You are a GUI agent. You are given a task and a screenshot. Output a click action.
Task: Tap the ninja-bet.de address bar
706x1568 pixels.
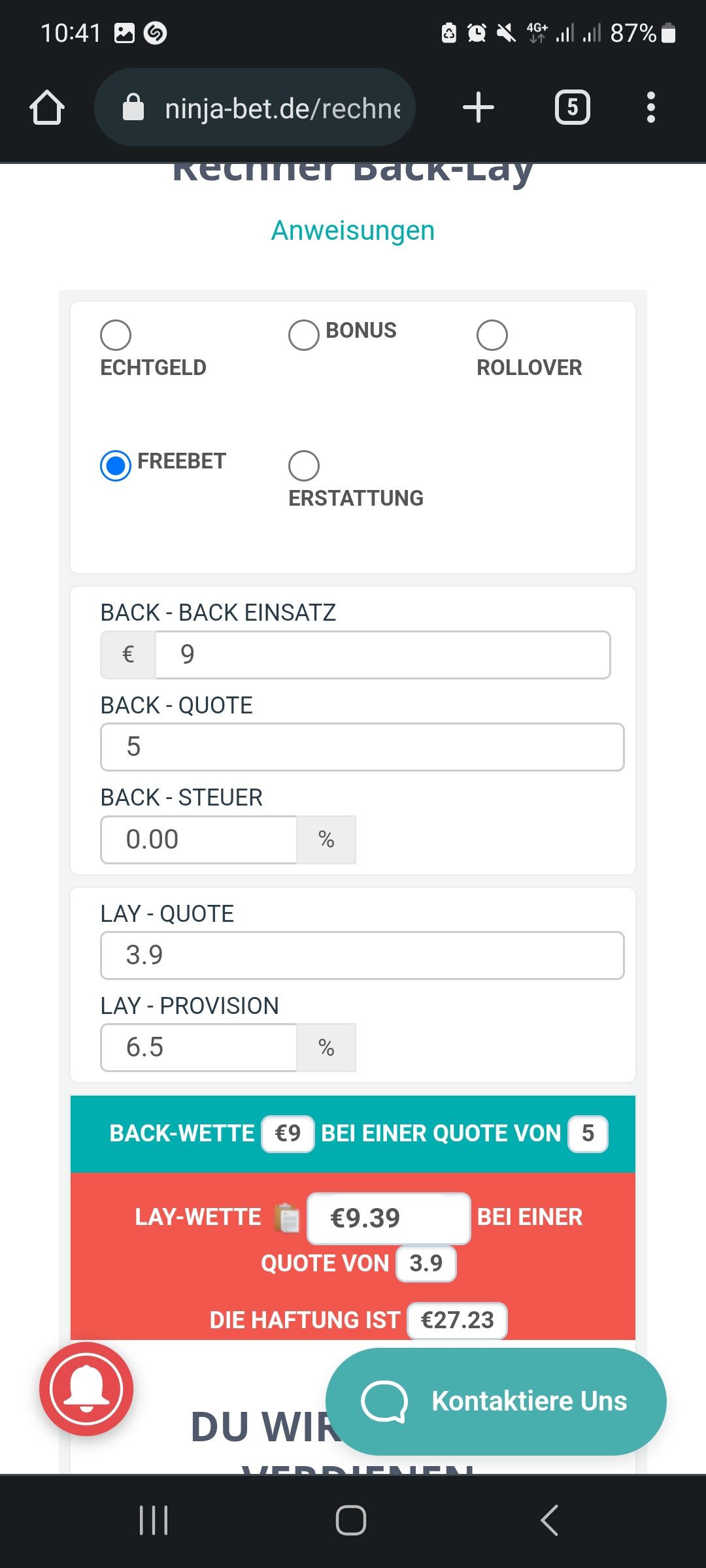point(255,107)
